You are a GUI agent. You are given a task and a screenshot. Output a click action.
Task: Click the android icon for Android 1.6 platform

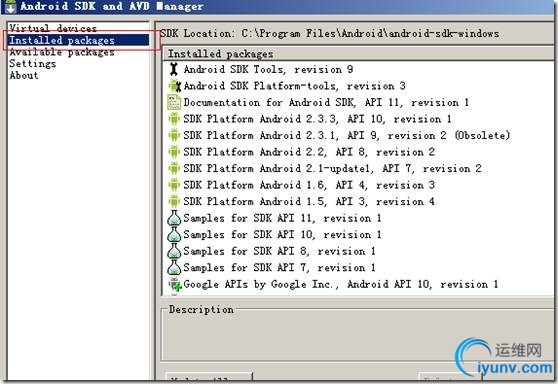[174, 185]
